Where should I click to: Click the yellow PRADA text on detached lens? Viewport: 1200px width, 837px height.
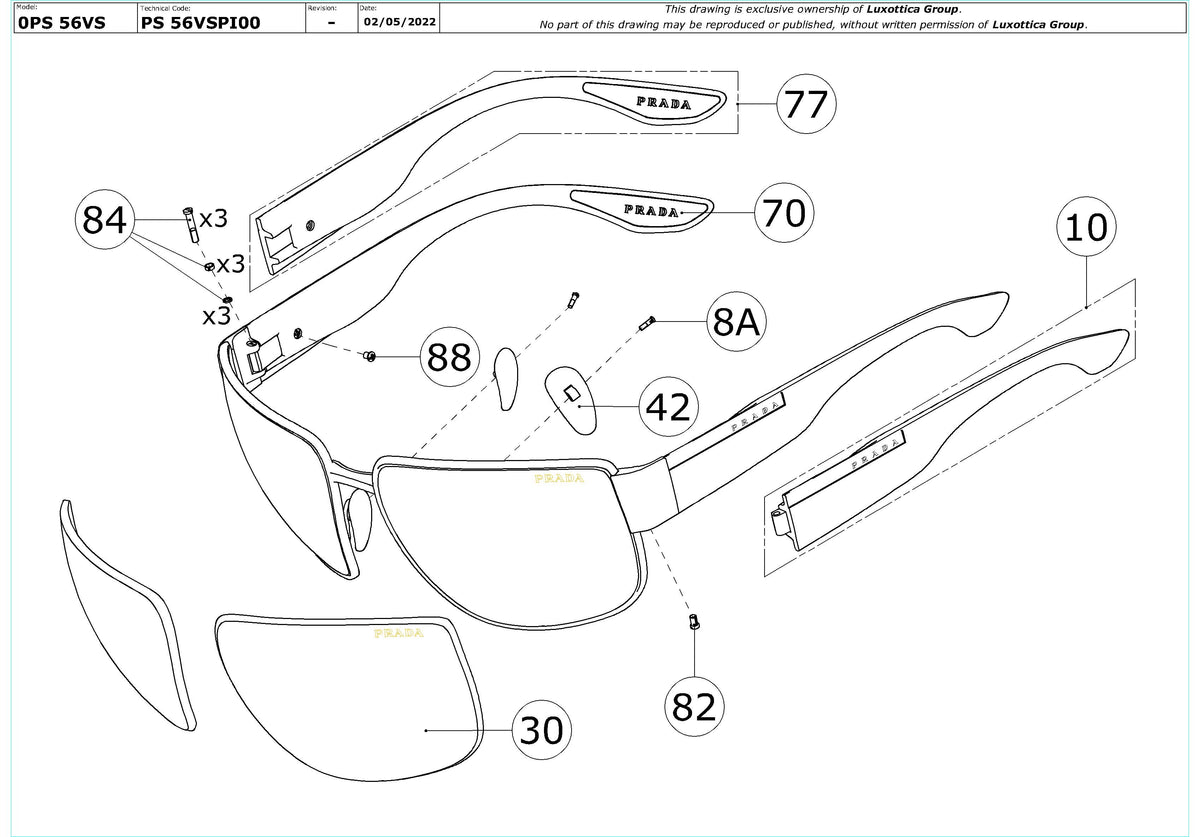coord(398,633)
